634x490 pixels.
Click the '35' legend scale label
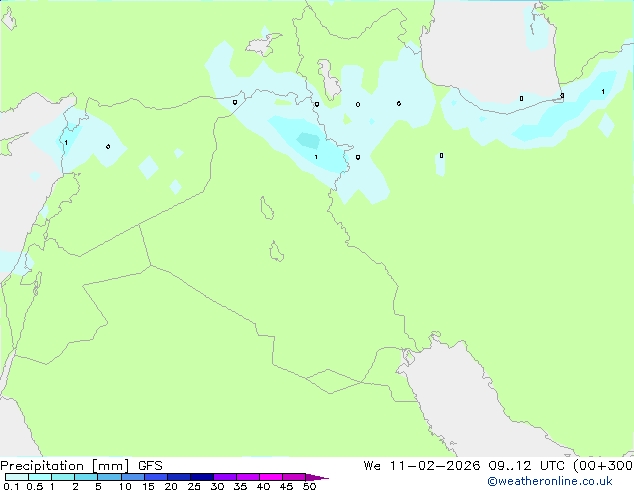240,486
